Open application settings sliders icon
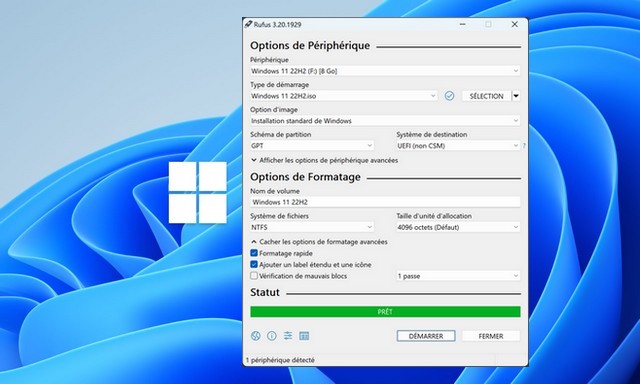 pyautogui.click(x=288, y=336)
